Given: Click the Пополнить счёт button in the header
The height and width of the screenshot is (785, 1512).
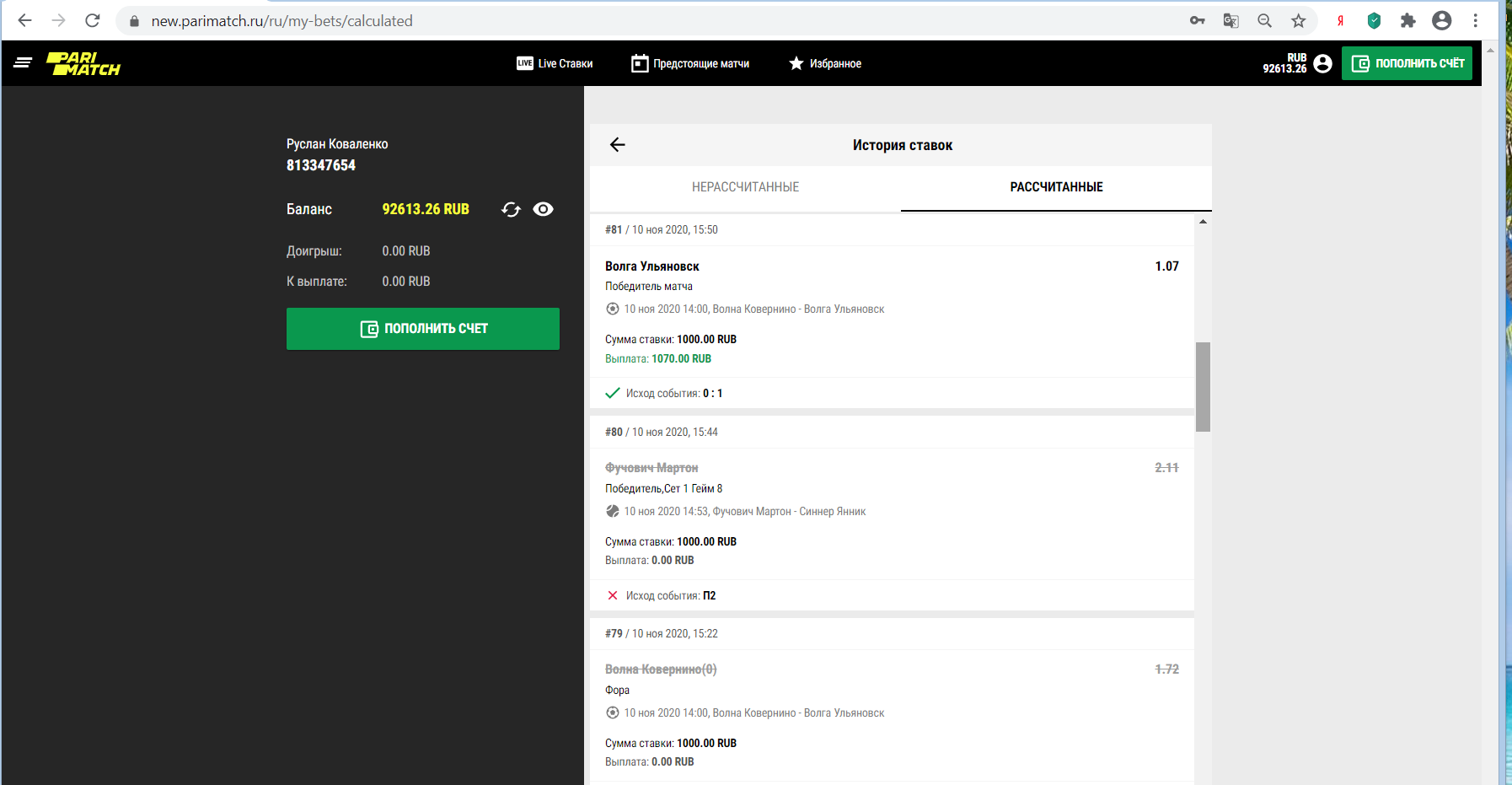Looking at the screenshot, I should [1407, 63].
